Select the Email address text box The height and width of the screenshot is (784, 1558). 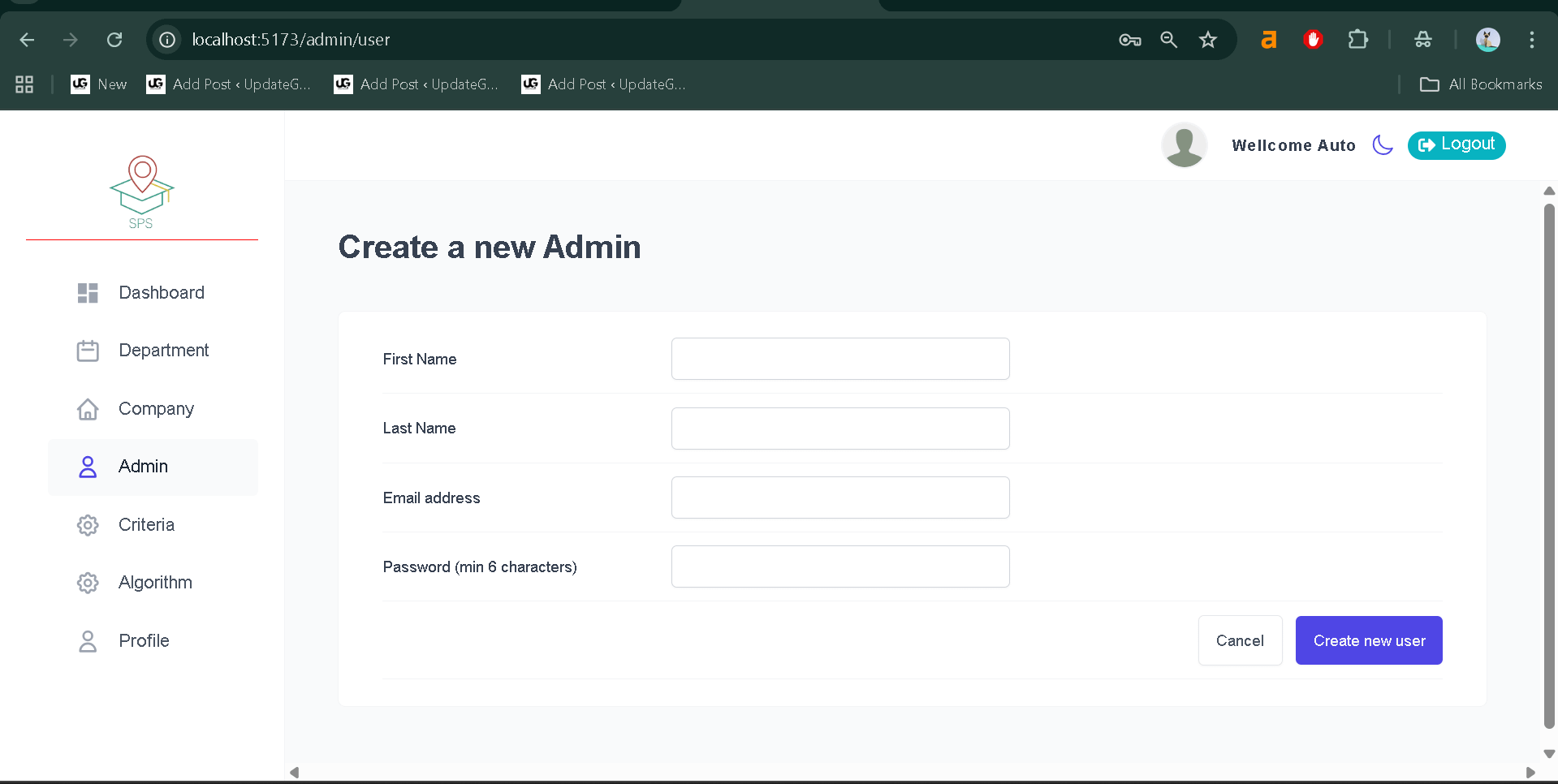coord(839,498)
